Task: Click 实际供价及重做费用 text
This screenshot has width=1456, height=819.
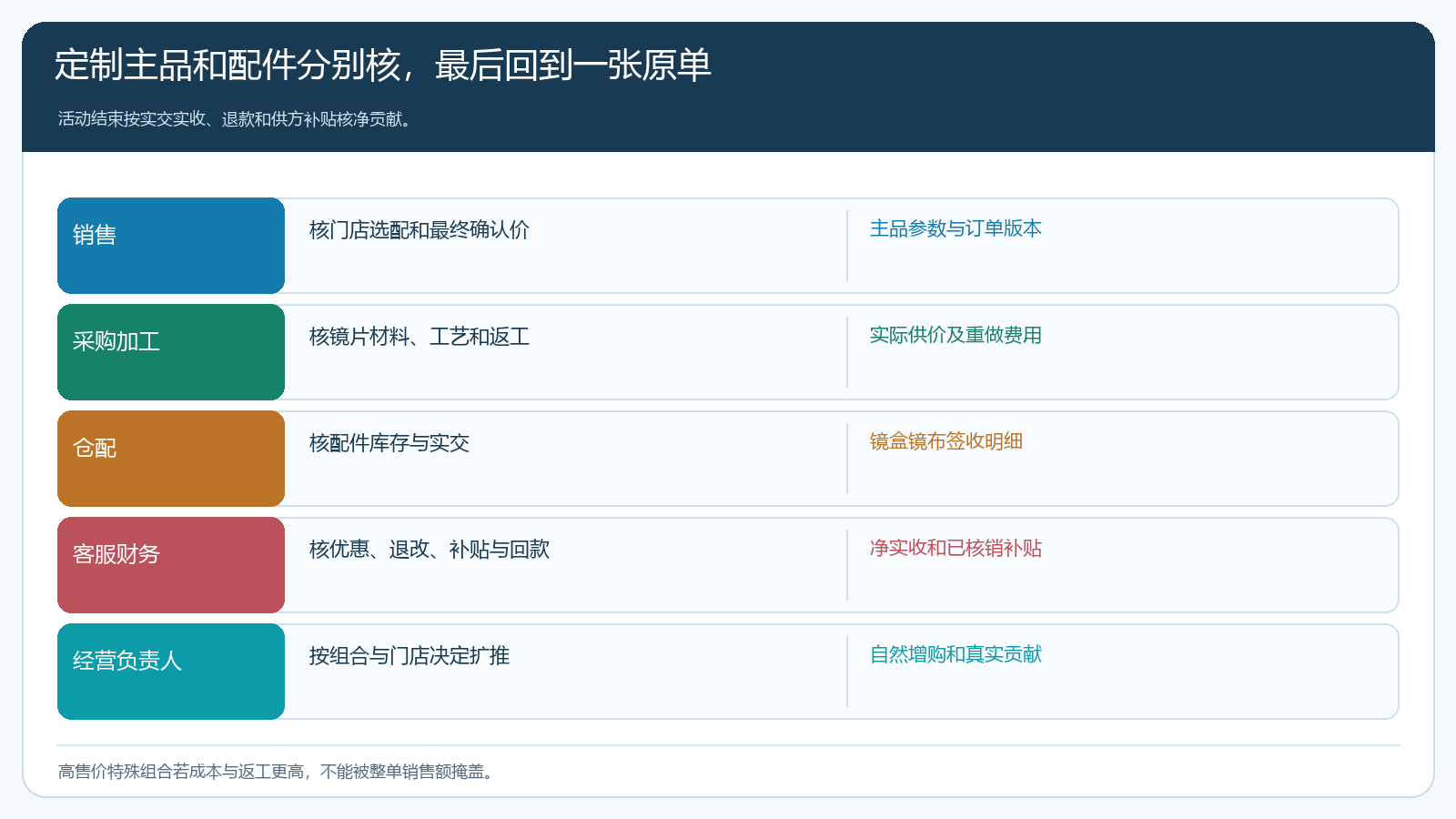Action: pyautogui.click(x=955, y=335)
